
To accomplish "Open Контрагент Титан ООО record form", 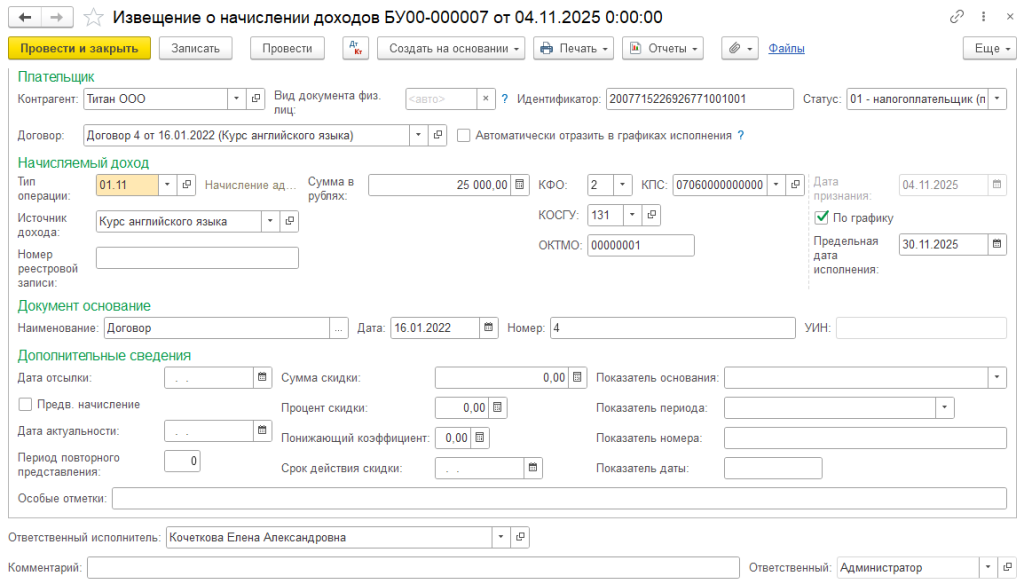I will coord(255,99).
